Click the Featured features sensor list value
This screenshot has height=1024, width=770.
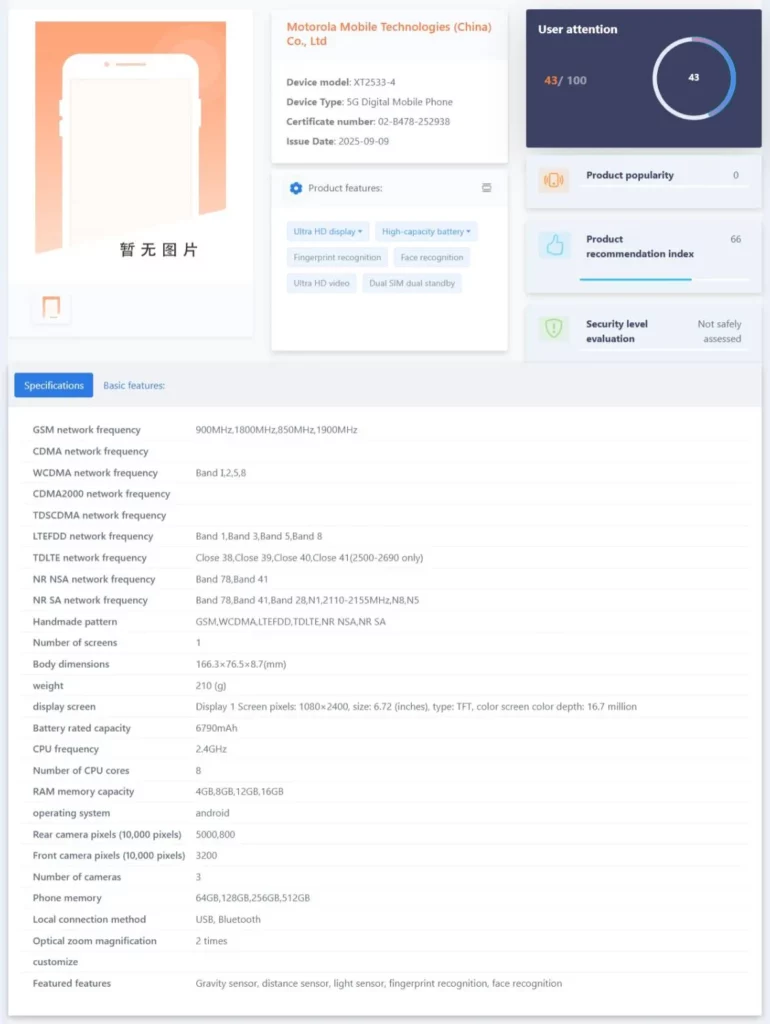click(379, 984)
